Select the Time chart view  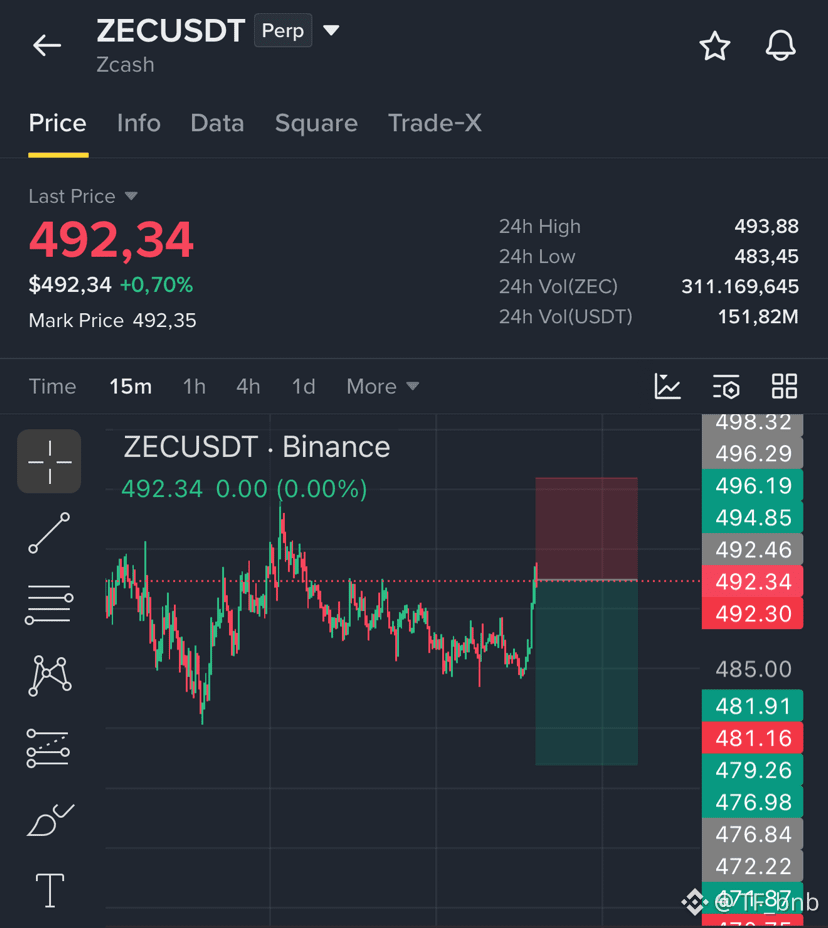[x=52, y=386]
